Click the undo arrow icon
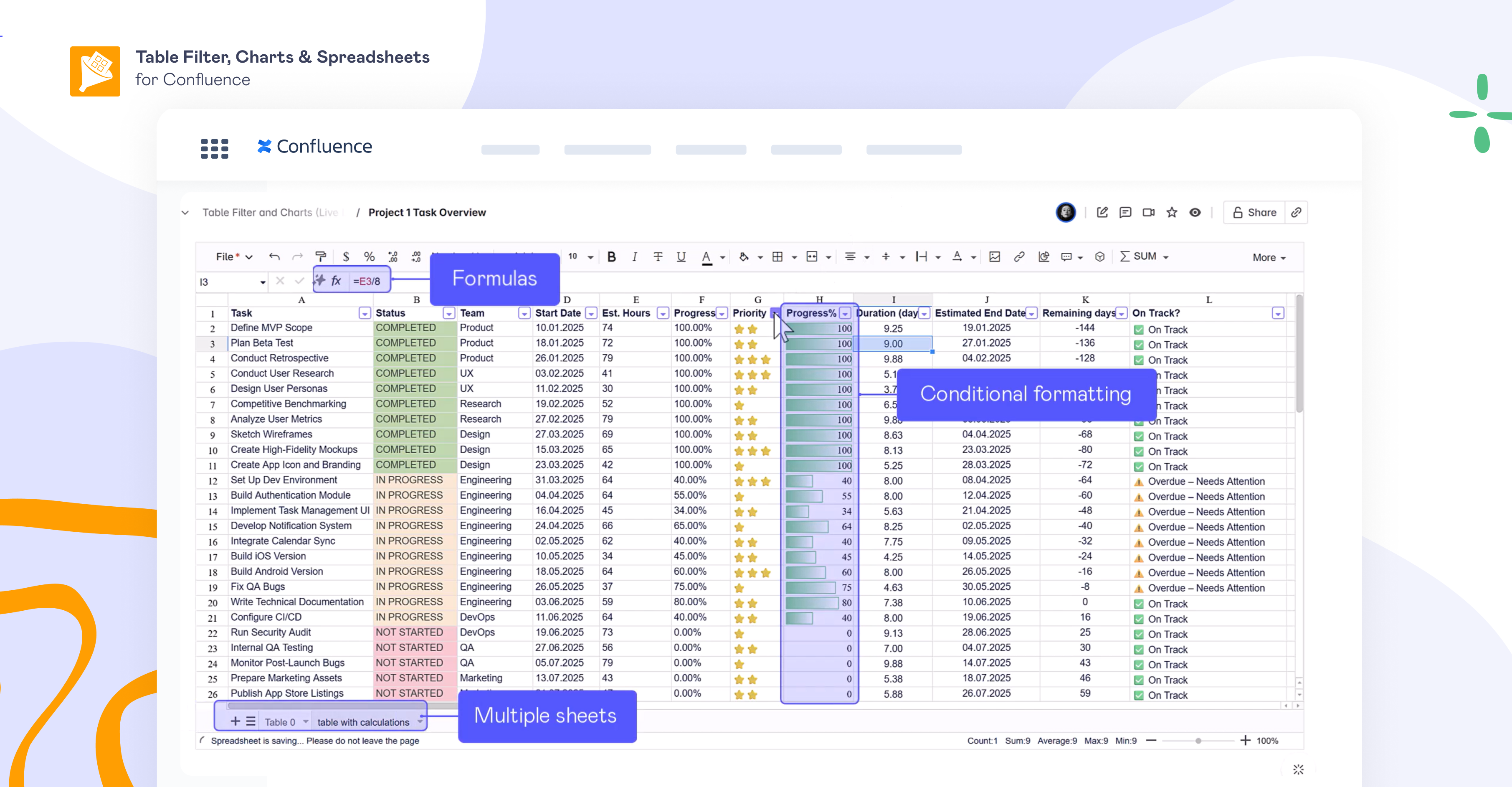Screen dimensions: 1512x787 (x=274, y=256)
